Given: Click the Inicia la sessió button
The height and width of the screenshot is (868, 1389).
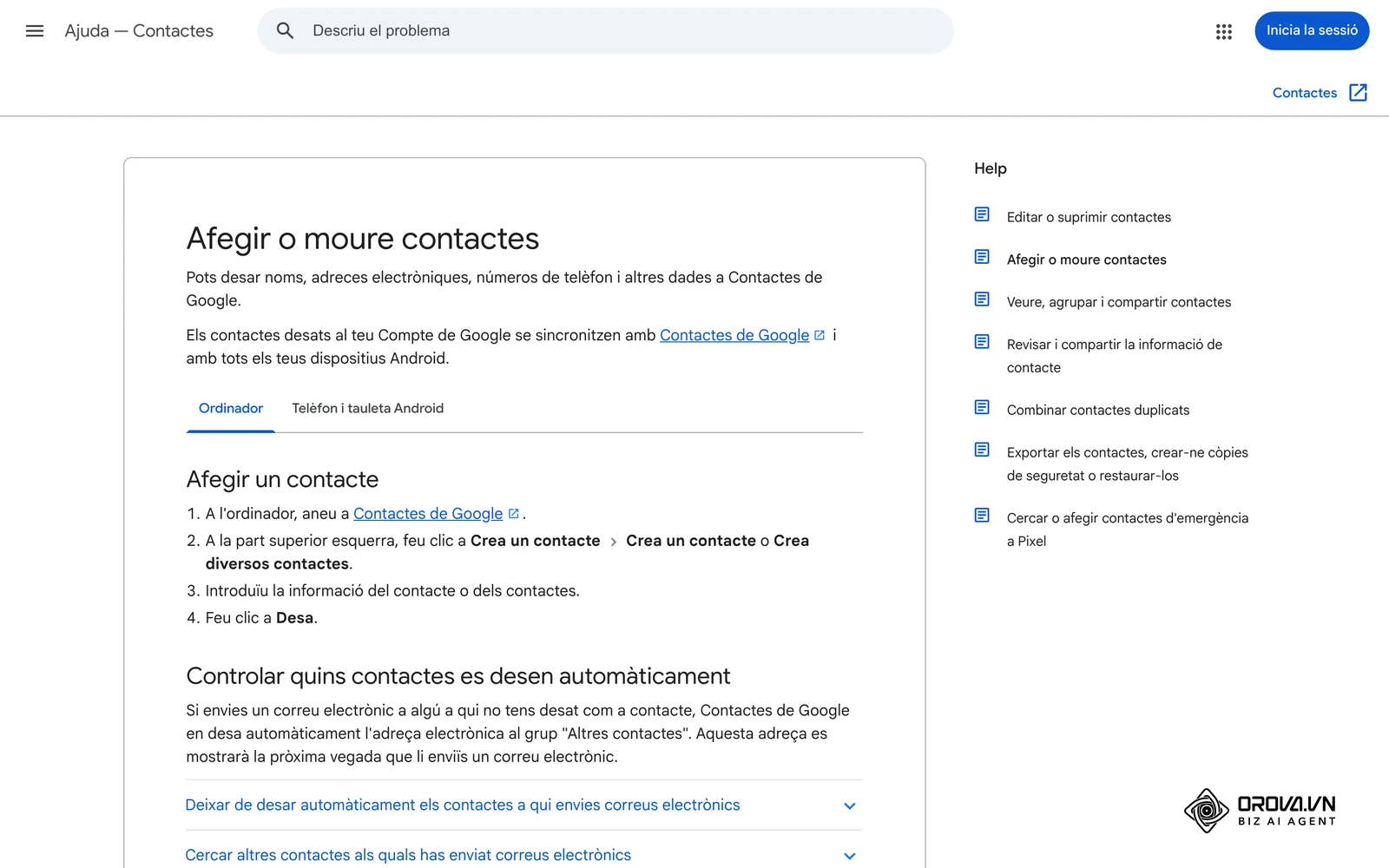Looking at the screenshot, I should pyautogui.click(x=1312, y=31).
